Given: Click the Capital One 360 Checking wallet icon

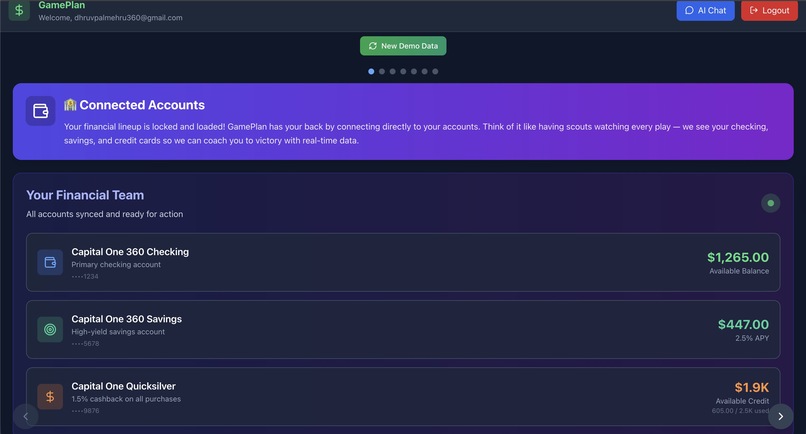Looking at the screenshot, I should pos(50,262).
